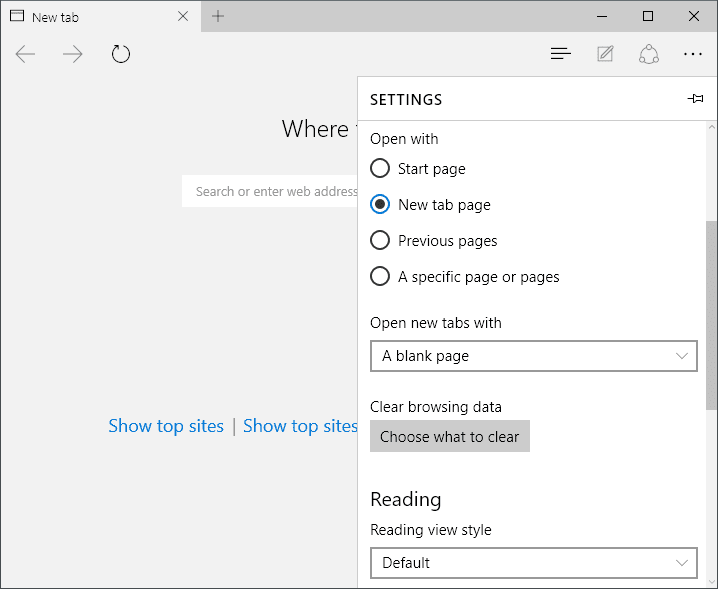This screenshot has width=718, height=589.
Task: Minimize the Edge window
Action: click(602, 16)
